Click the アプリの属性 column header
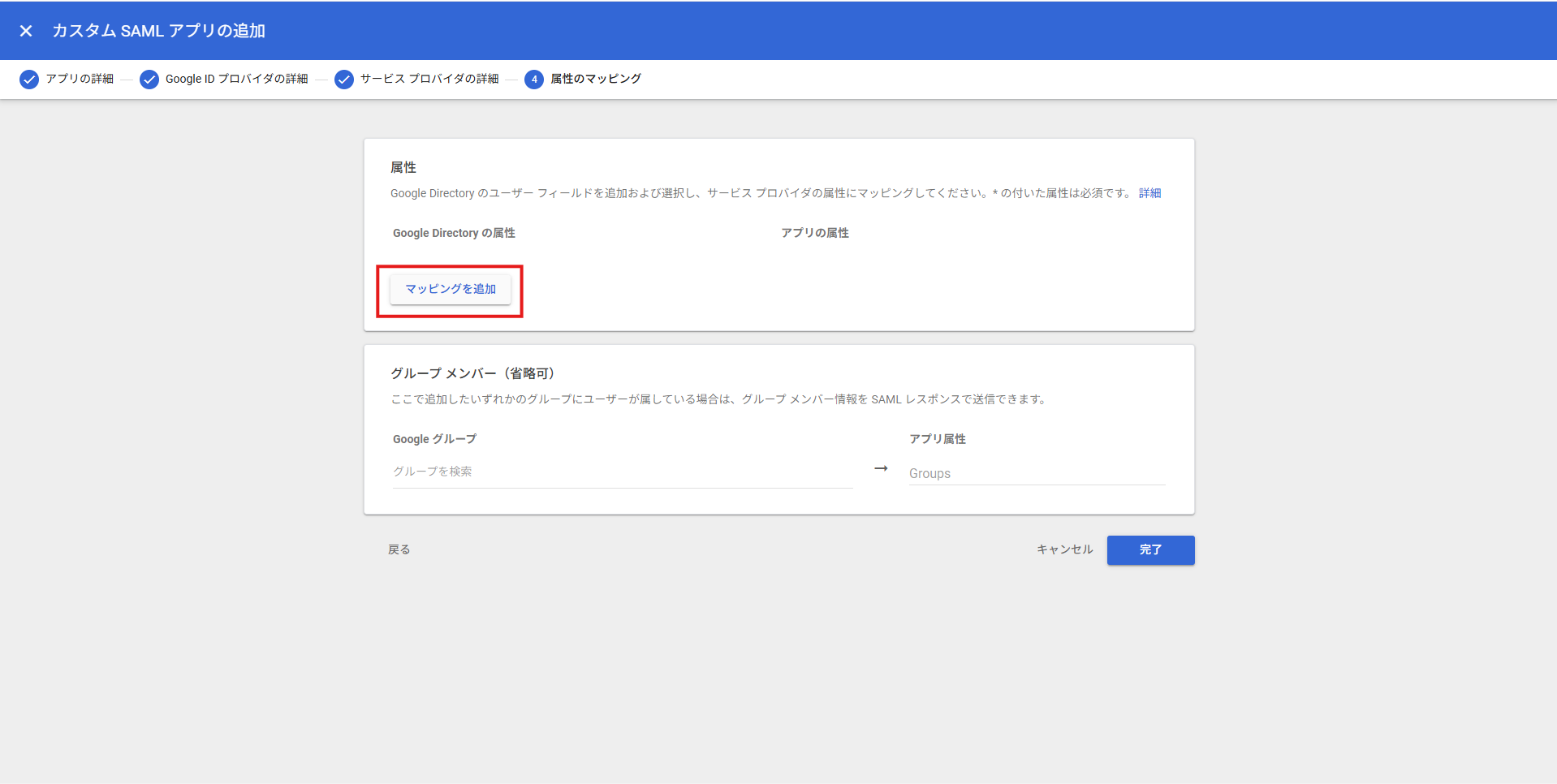Image resolution: width=1557 pixels, height=784 pixels. point(815,233)
